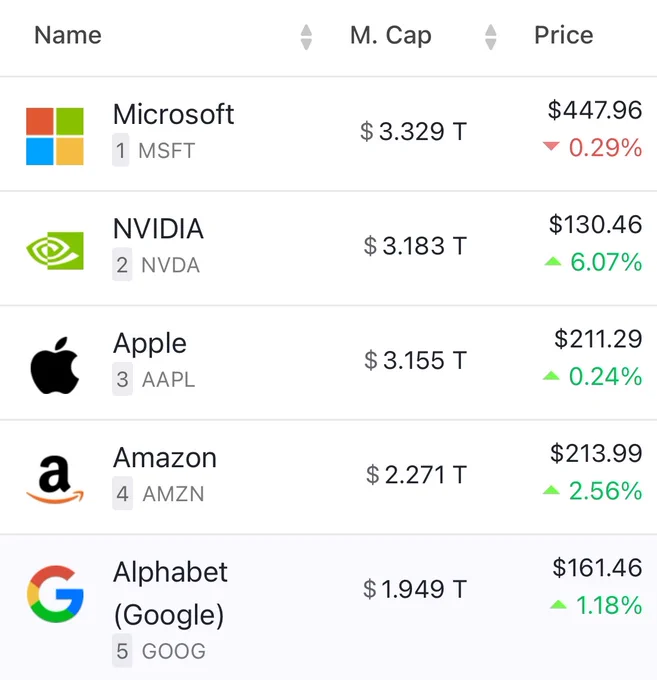Select the Price column header

click(564, 35)
